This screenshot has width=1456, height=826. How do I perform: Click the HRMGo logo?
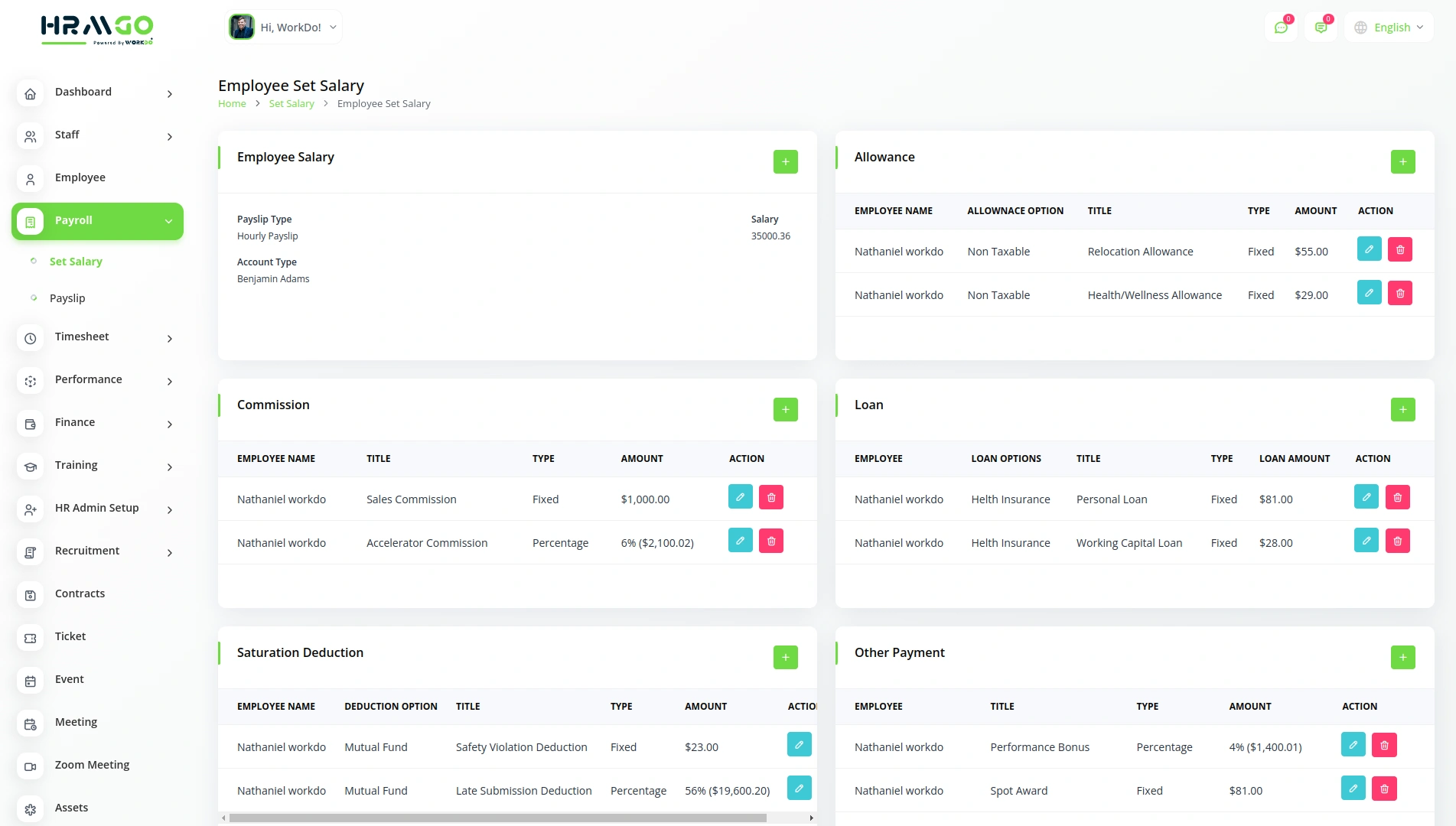click(x=97, y=30)
